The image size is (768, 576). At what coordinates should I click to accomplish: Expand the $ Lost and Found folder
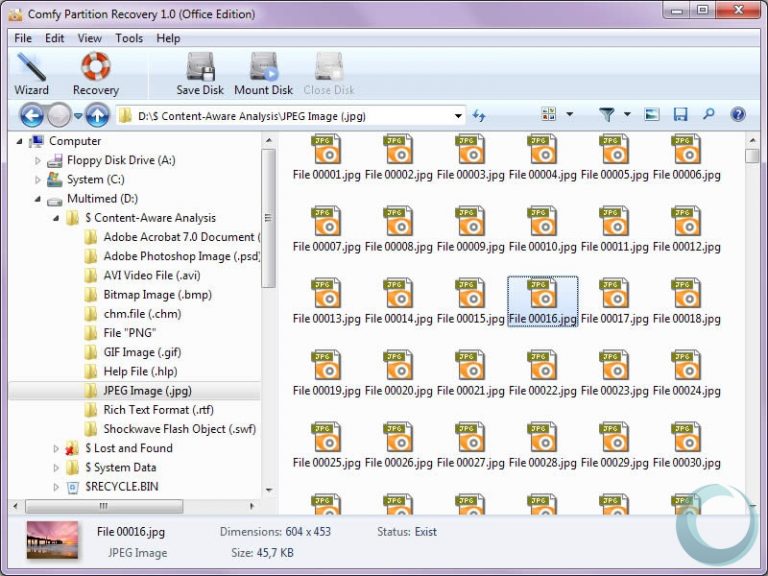[x=56, y=449]
